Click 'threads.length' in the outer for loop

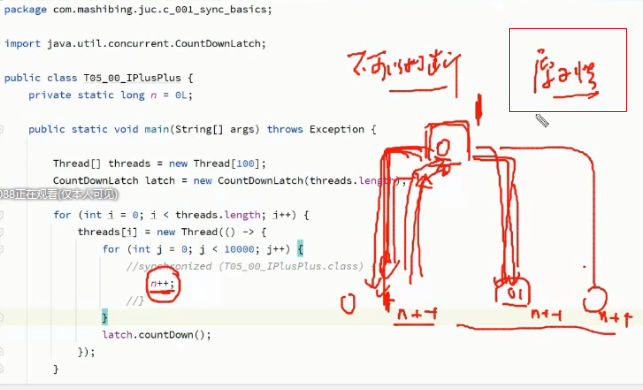click(x=218, y=215)
